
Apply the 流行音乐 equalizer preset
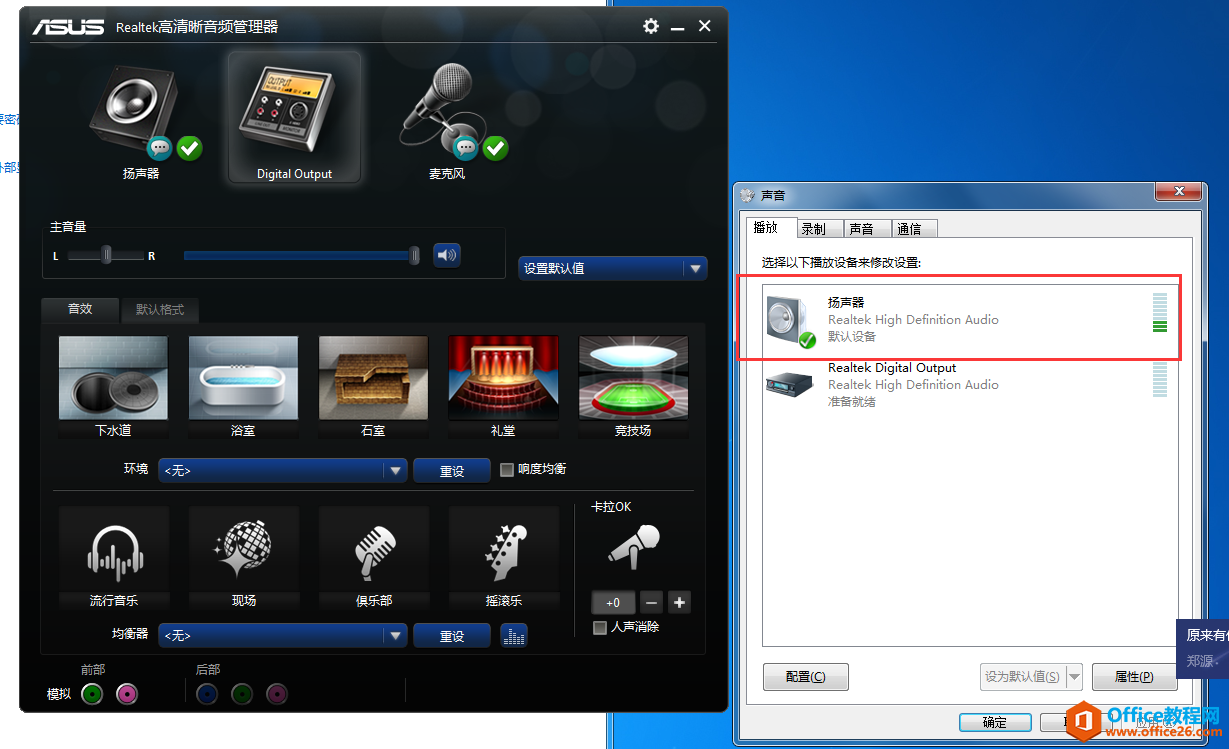click(113, 558)
